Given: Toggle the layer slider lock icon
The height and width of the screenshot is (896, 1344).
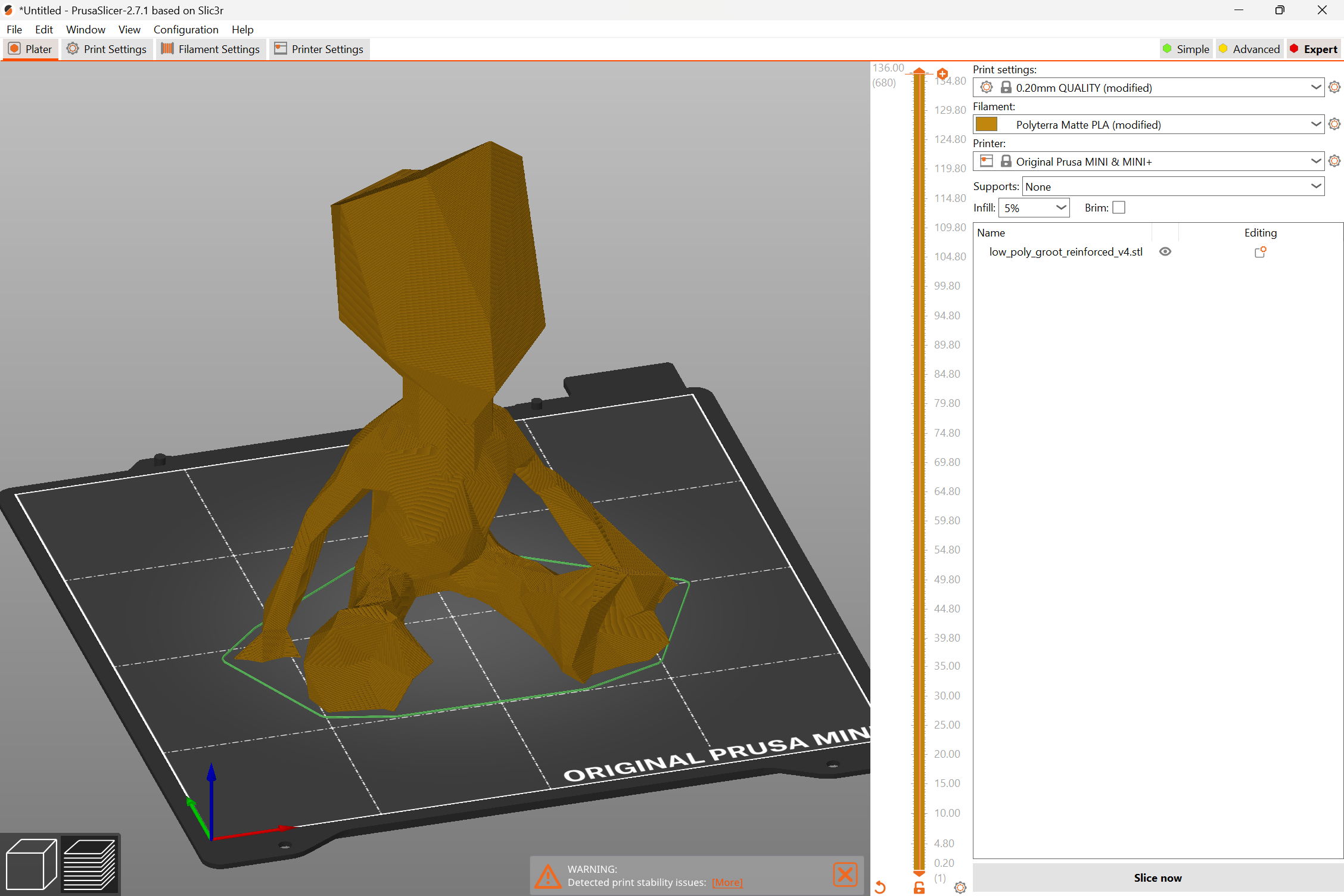Looking at the screenshot, I should click(919, 888).
